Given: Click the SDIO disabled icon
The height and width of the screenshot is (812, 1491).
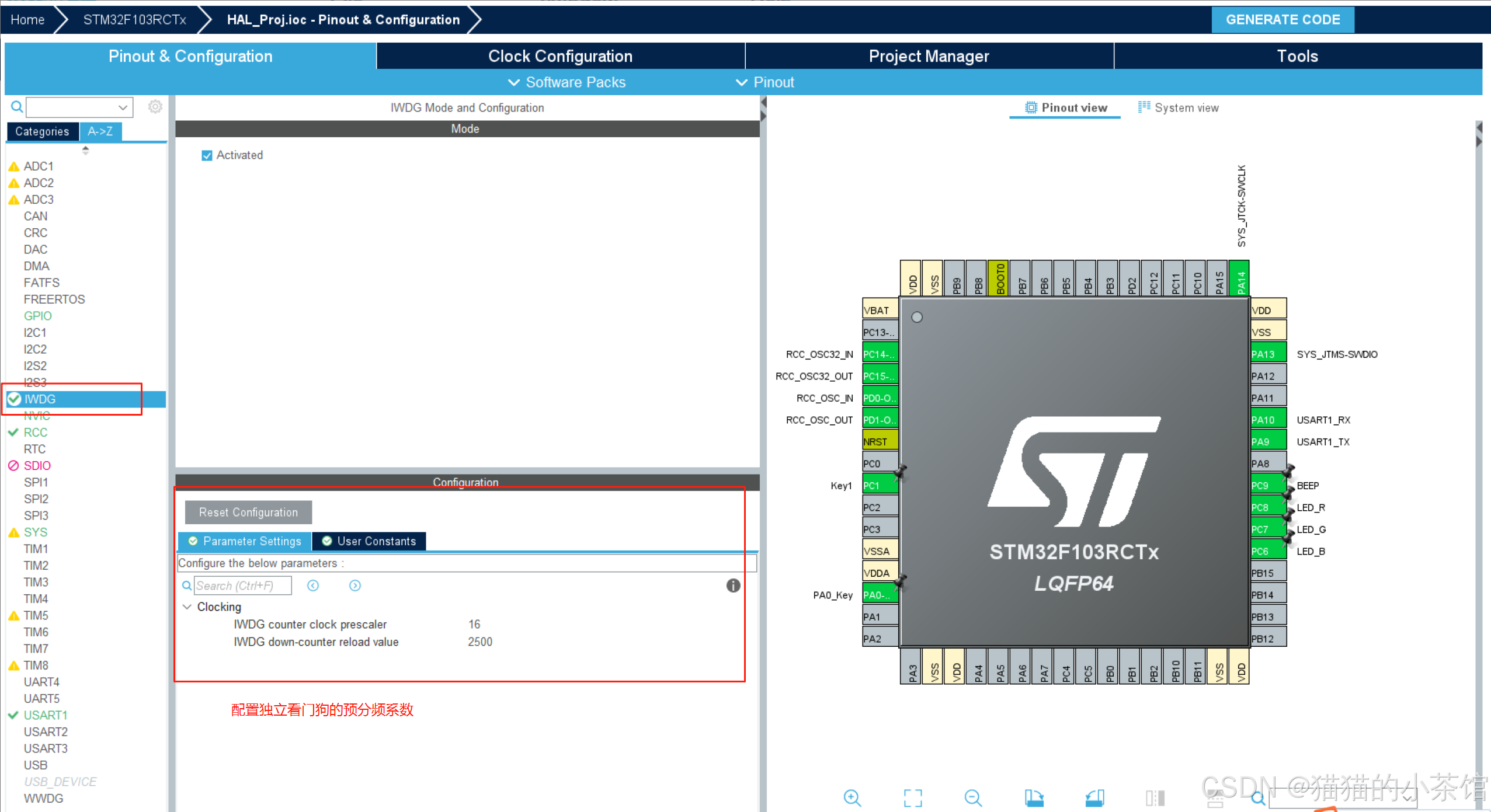Looking at the screenshot, I should click(13, 466).
